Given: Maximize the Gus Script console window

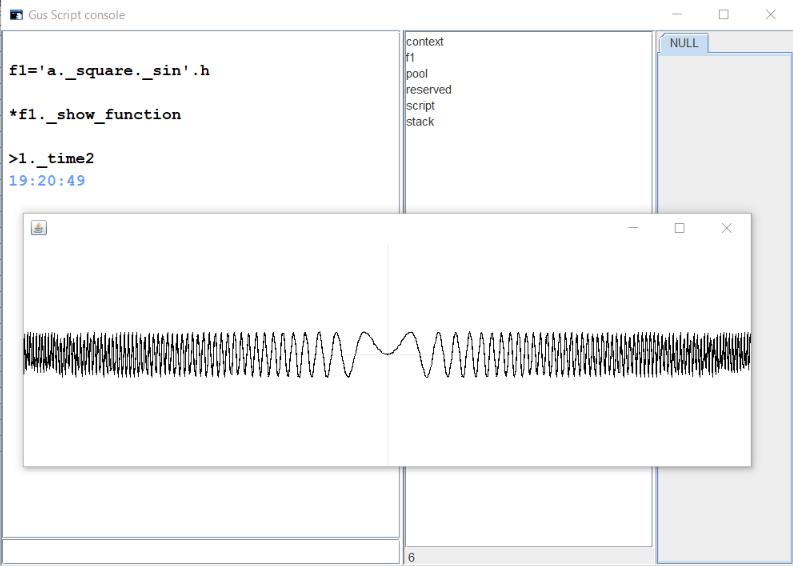Looking at the screenshot, I should pyautogui.click(x=724, y=15).
